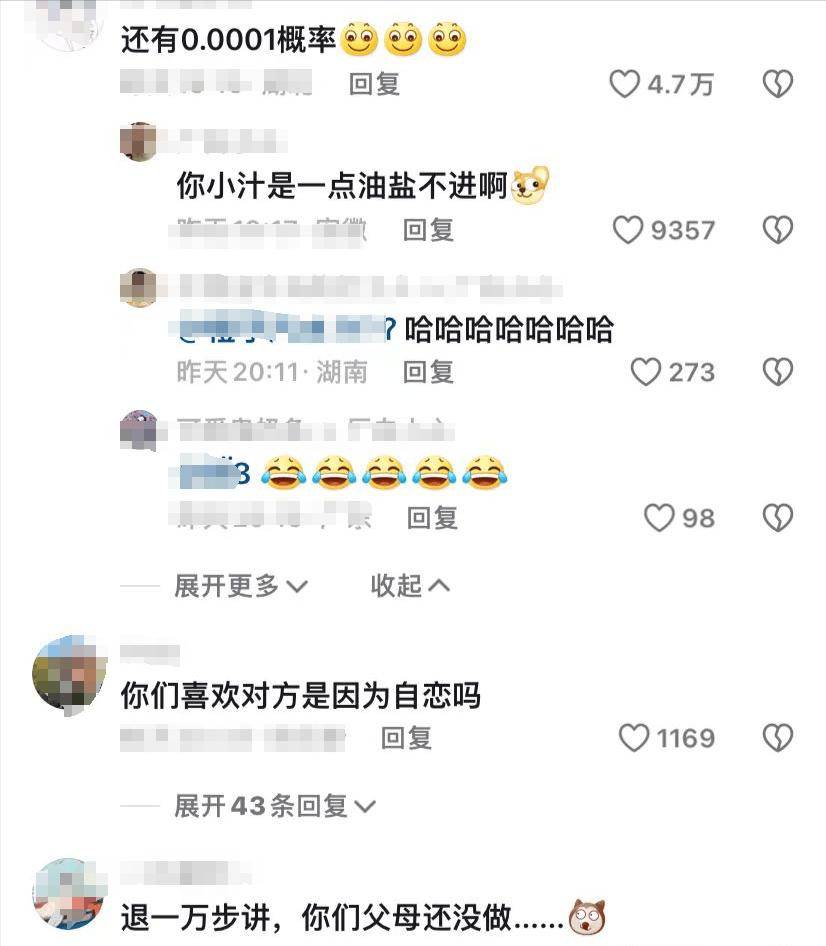Open the blue @mention before 哈哈哈哈哈哈哈
The height and width of the screenshot is (946, 826).
[x=284, y=329]
